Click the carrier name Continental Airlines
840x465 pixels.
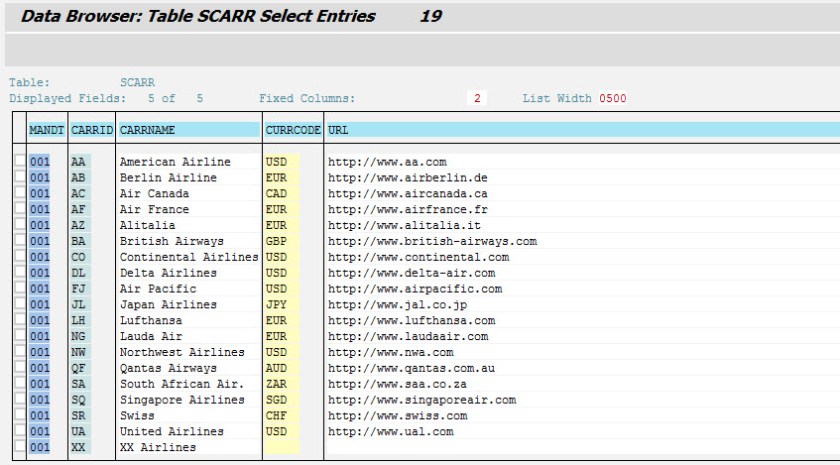189,257
